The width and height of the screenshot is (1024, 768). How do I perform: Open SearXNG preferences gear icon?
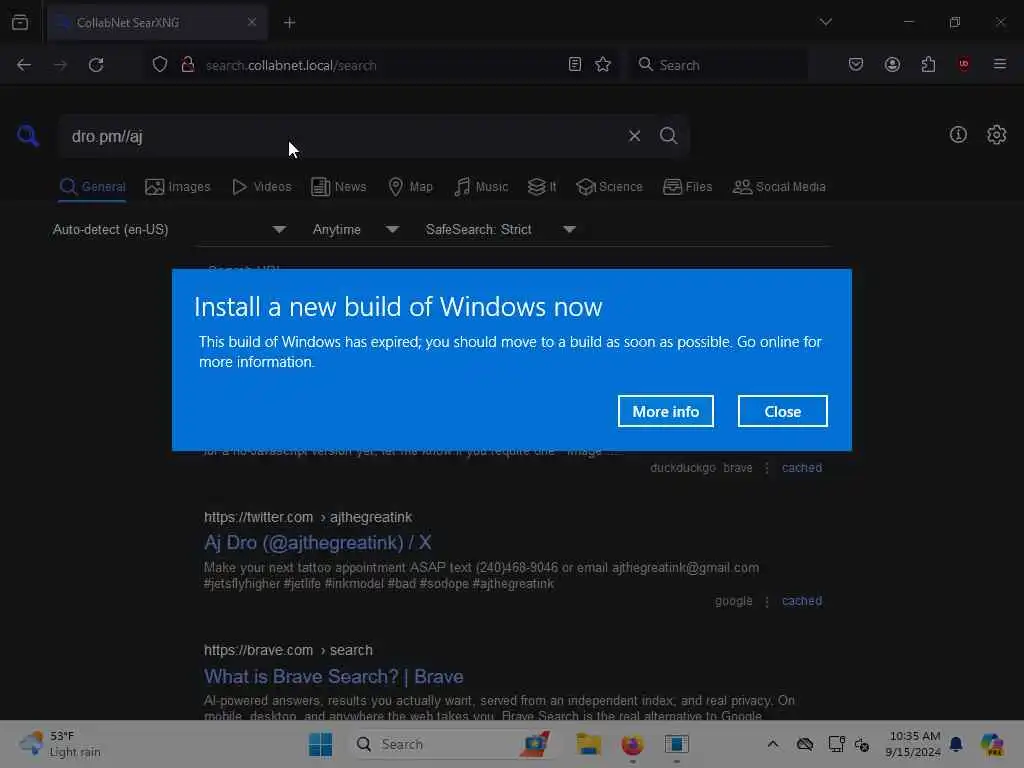point(996,135)
